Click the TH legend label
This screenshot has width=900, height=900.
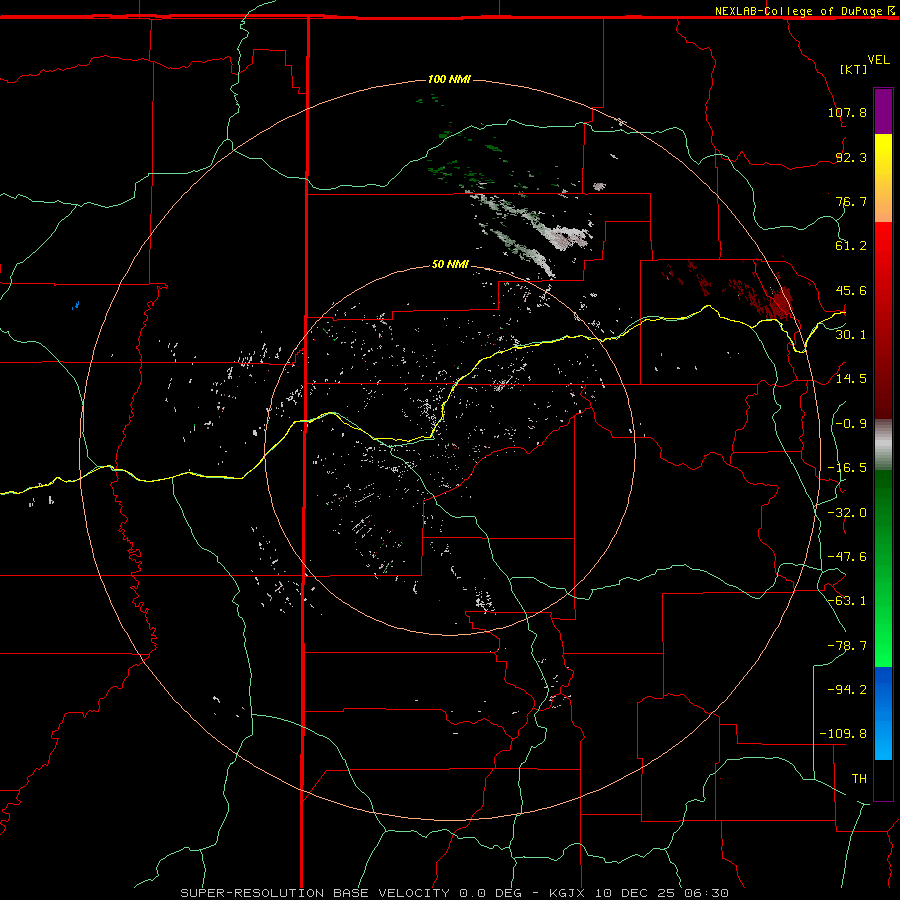tap(859, 779)
